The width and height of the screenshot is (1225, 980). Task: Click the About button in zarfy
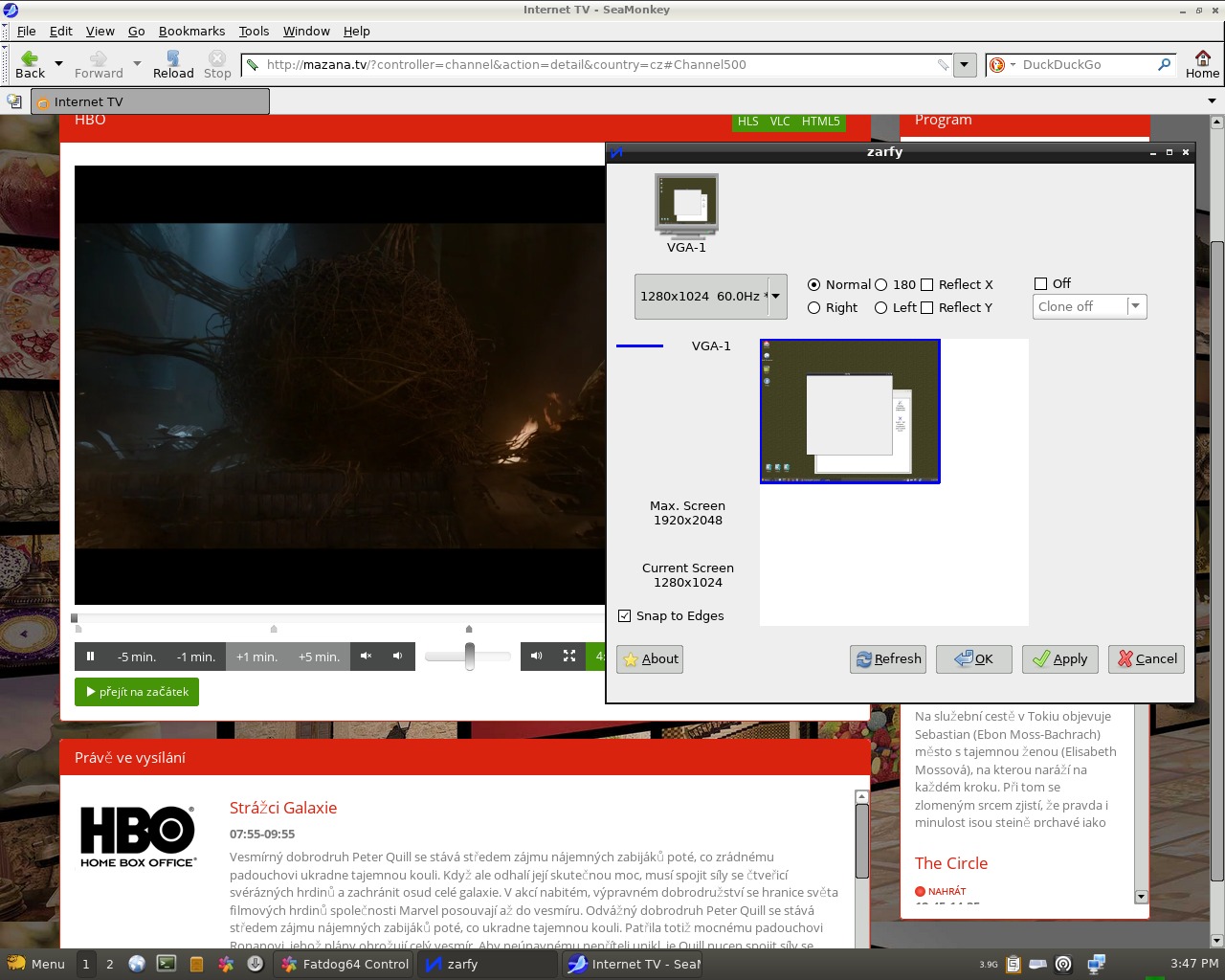click(x=650, y=658)
